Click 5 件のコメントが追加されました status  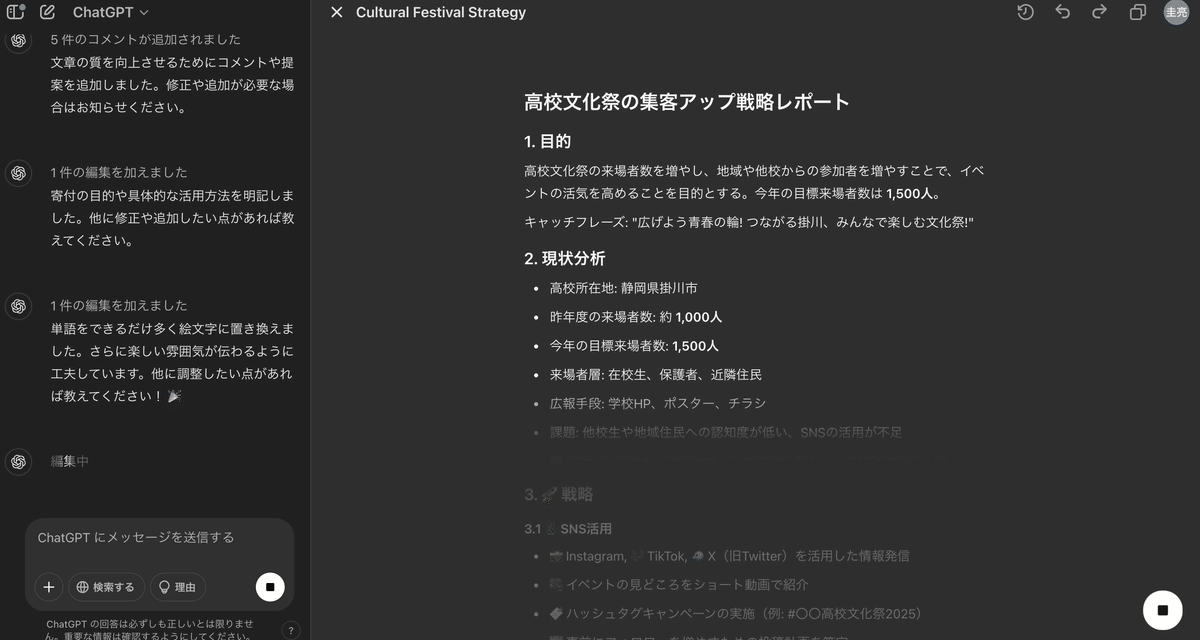(145, 40)
